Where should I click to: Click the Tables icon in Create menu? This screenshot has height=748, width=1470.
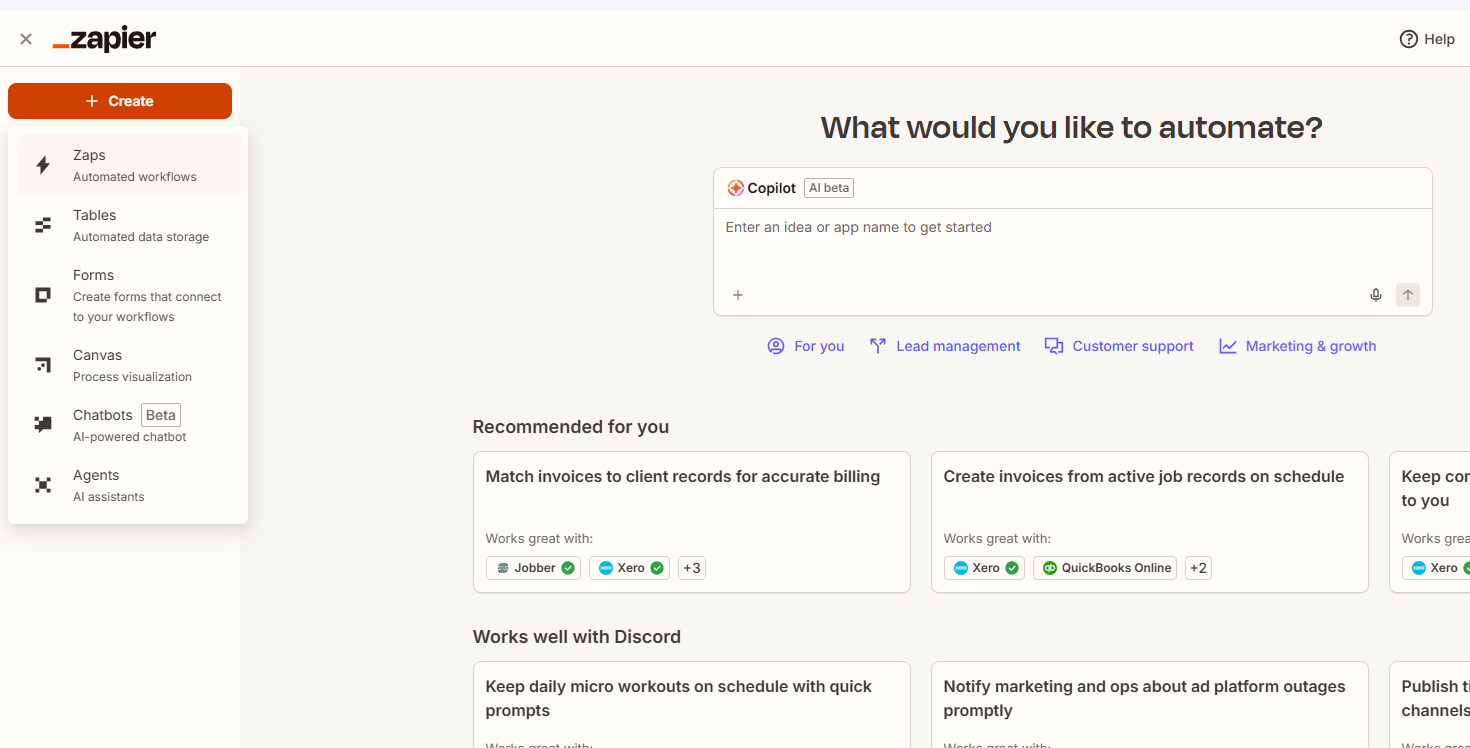[x=43, y=225]
